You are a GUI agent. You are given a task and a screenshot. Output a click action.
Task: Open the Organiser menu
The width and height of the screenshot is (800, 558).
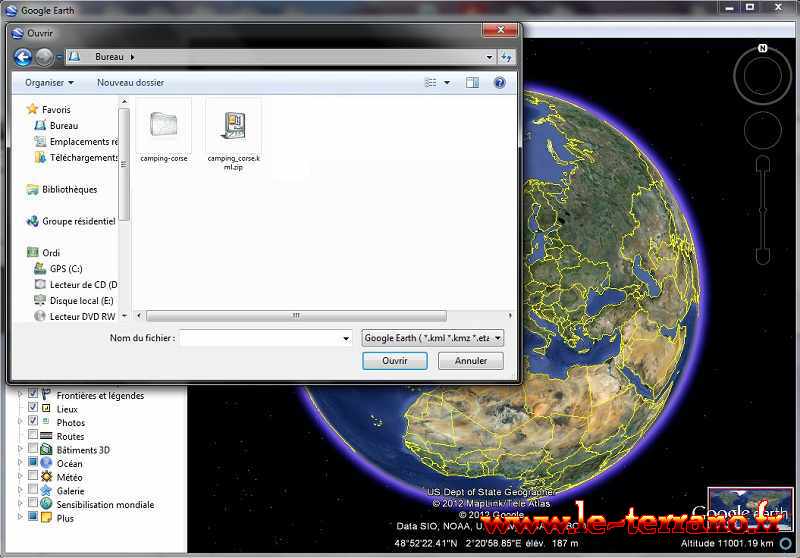49,83
